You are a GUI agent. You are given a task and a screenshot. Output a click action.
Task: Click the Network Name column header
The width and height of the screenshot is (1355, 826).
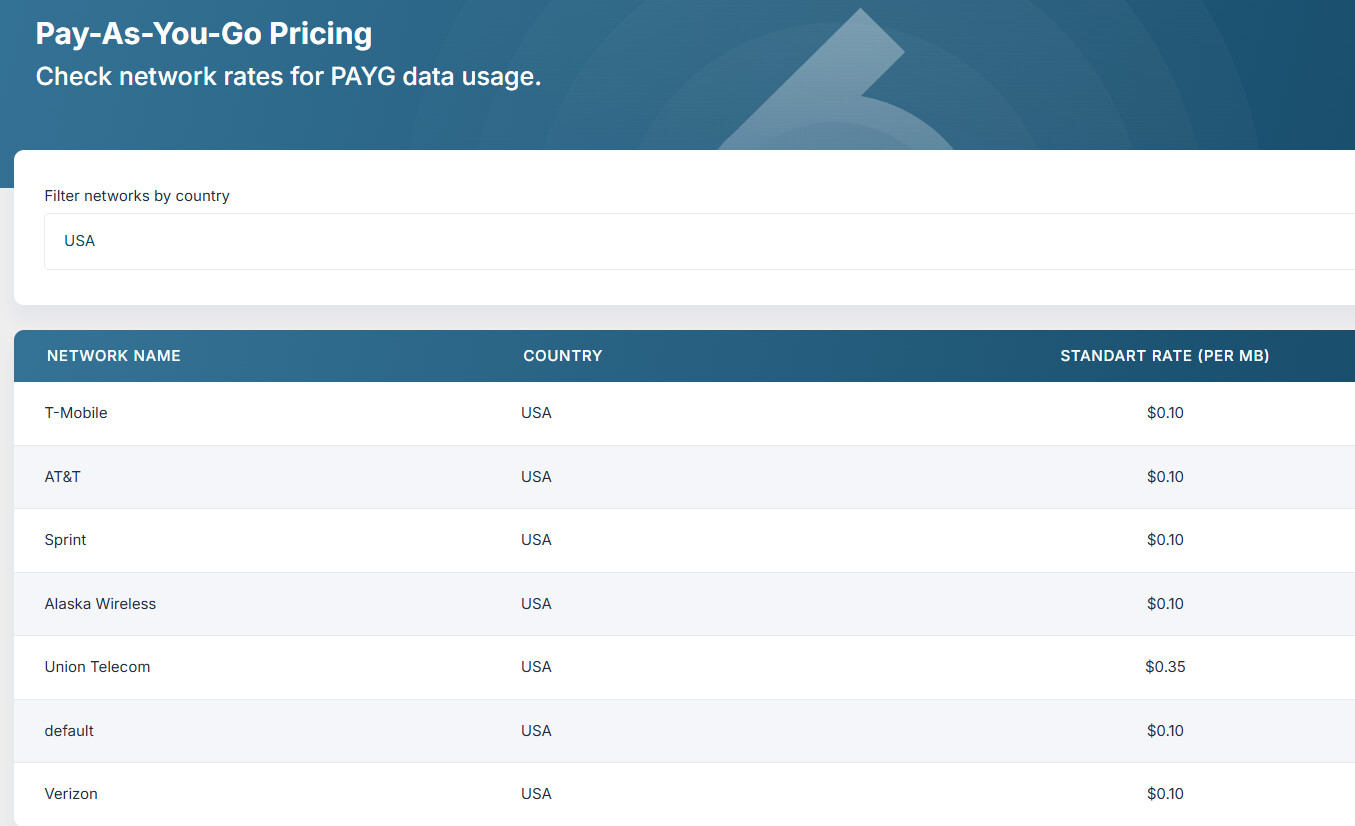pyautogui.click(x=114, y=356)
